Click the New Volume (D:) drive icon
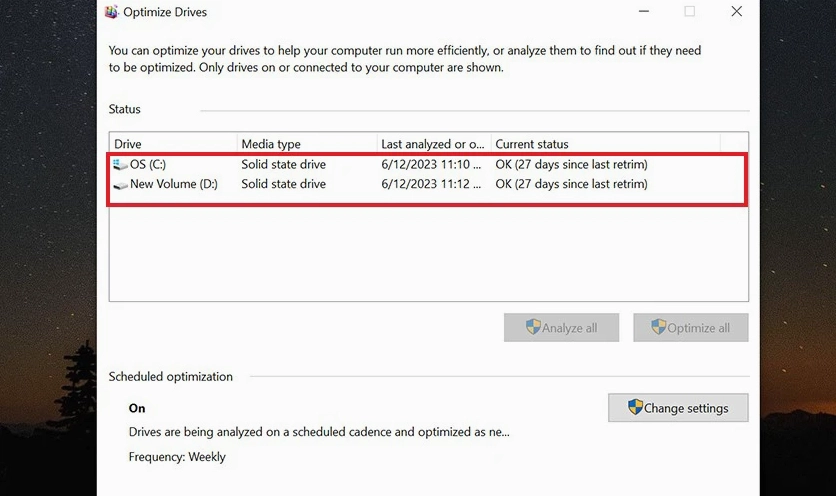 pyautogui.click(x=121, y=185)
